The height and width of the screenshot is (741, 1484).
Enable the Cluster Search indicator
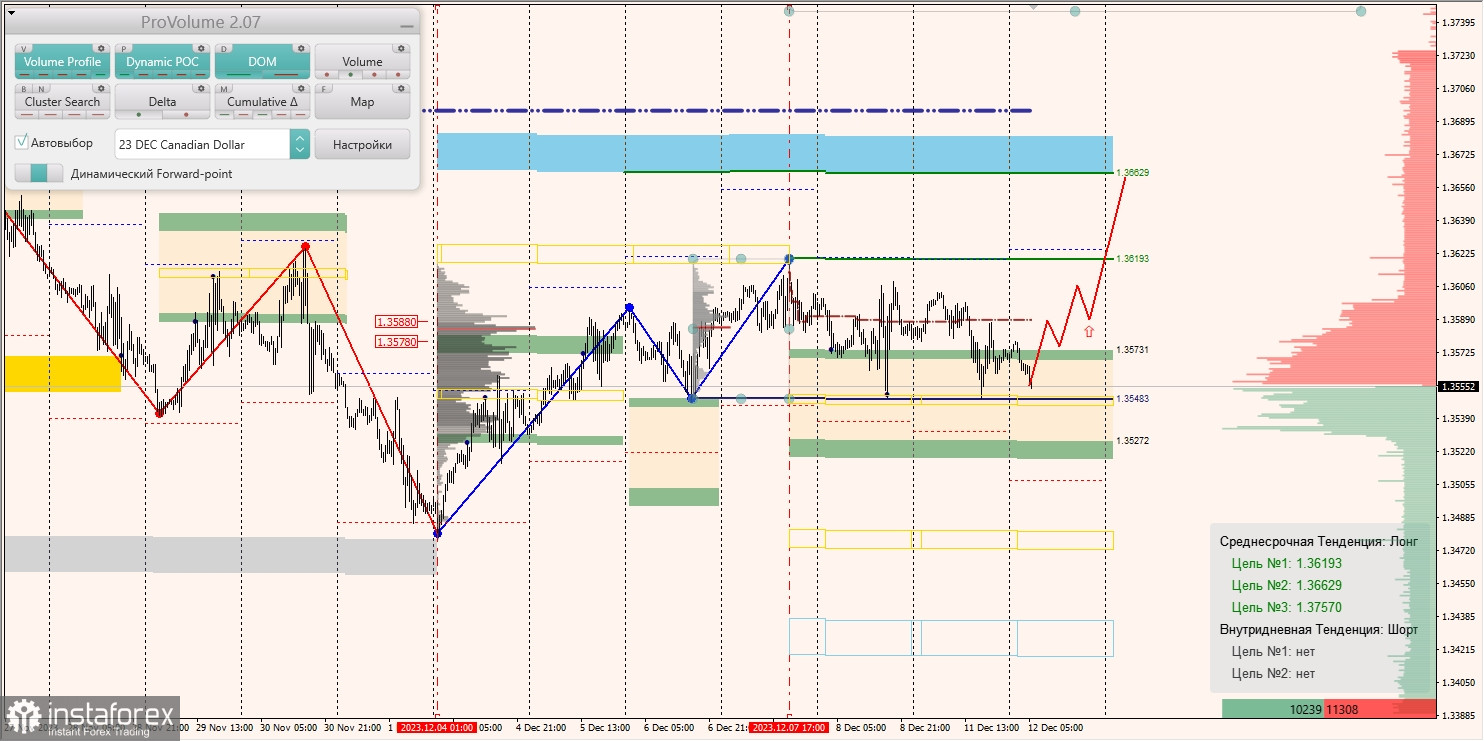pos(62,101)
